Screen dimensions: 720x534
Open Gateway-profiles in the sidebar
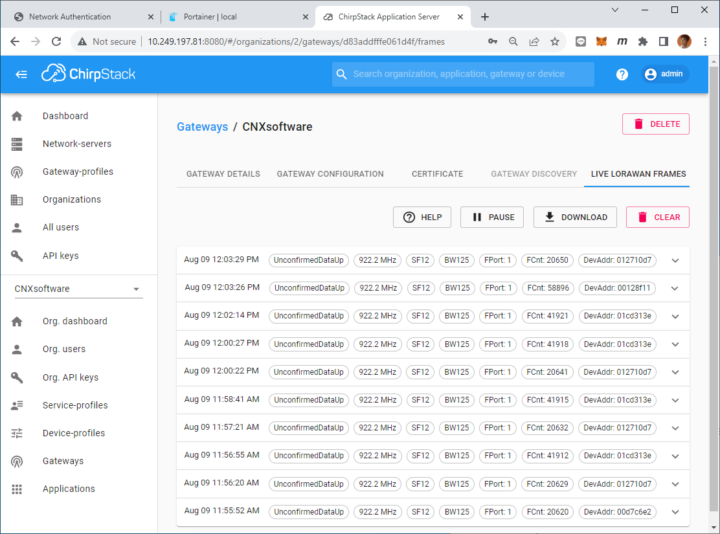pyautogui.click(x=78, y=171)
